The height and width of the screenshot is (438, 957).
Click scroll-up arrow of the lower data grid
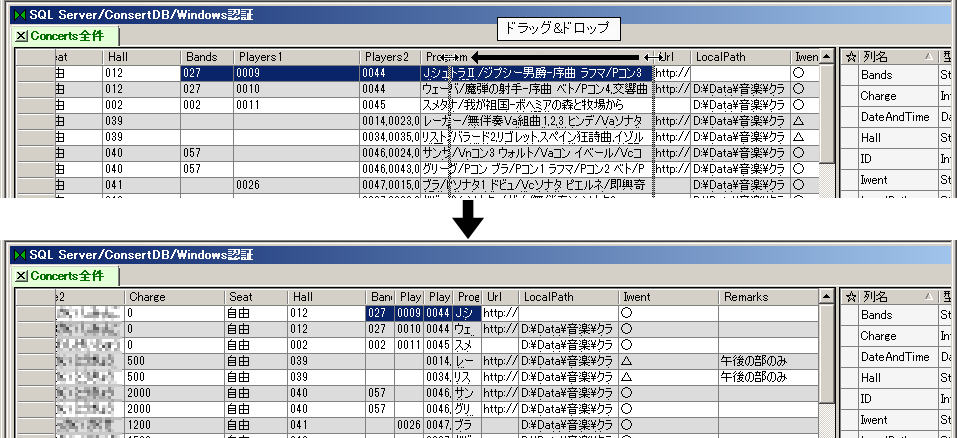826,297
